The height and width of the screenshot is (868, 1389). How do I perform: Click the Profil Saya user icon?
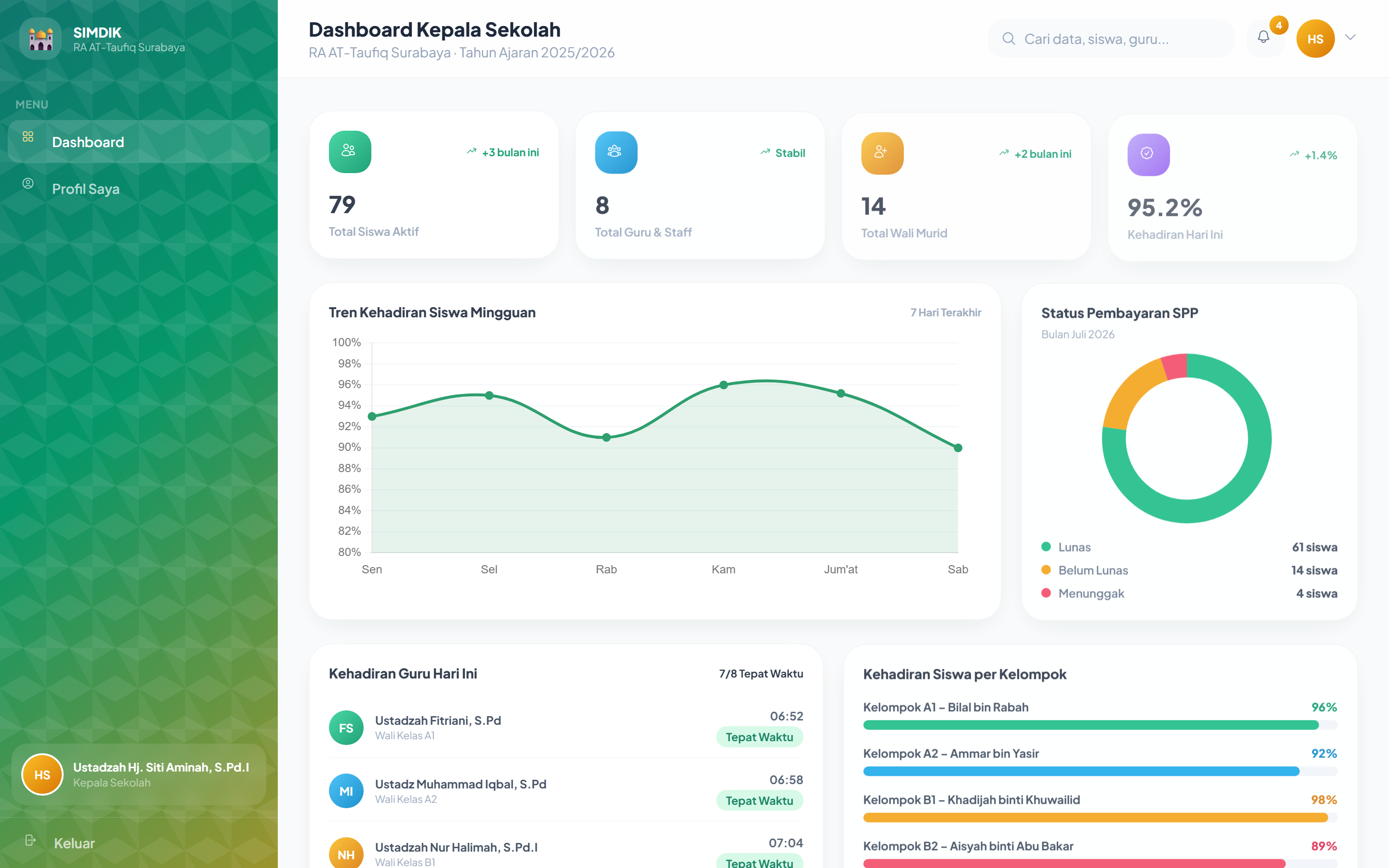[28, 183]
